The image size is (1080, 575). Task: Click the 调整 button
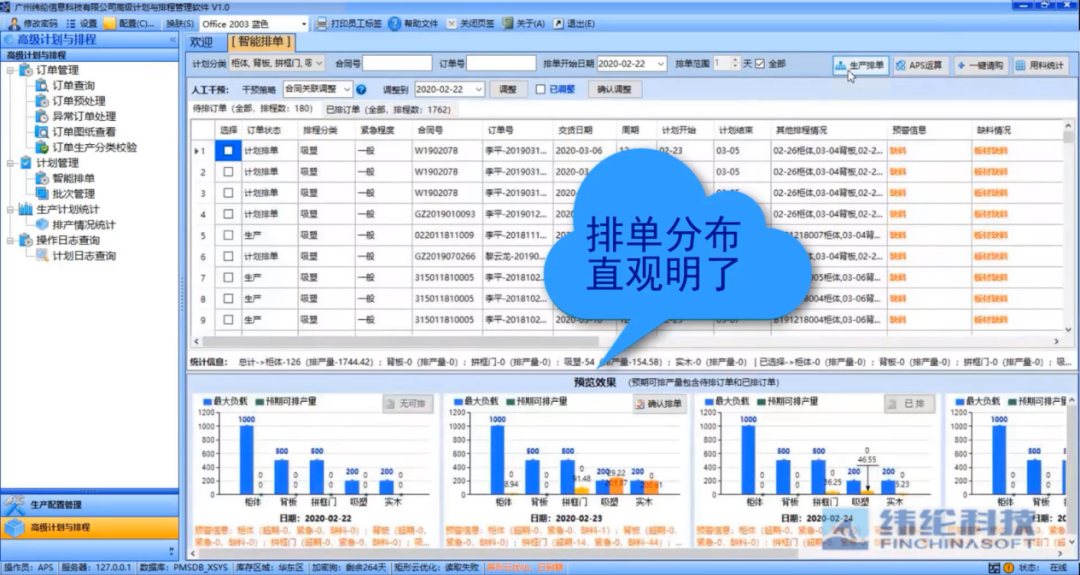click(508, 90)
